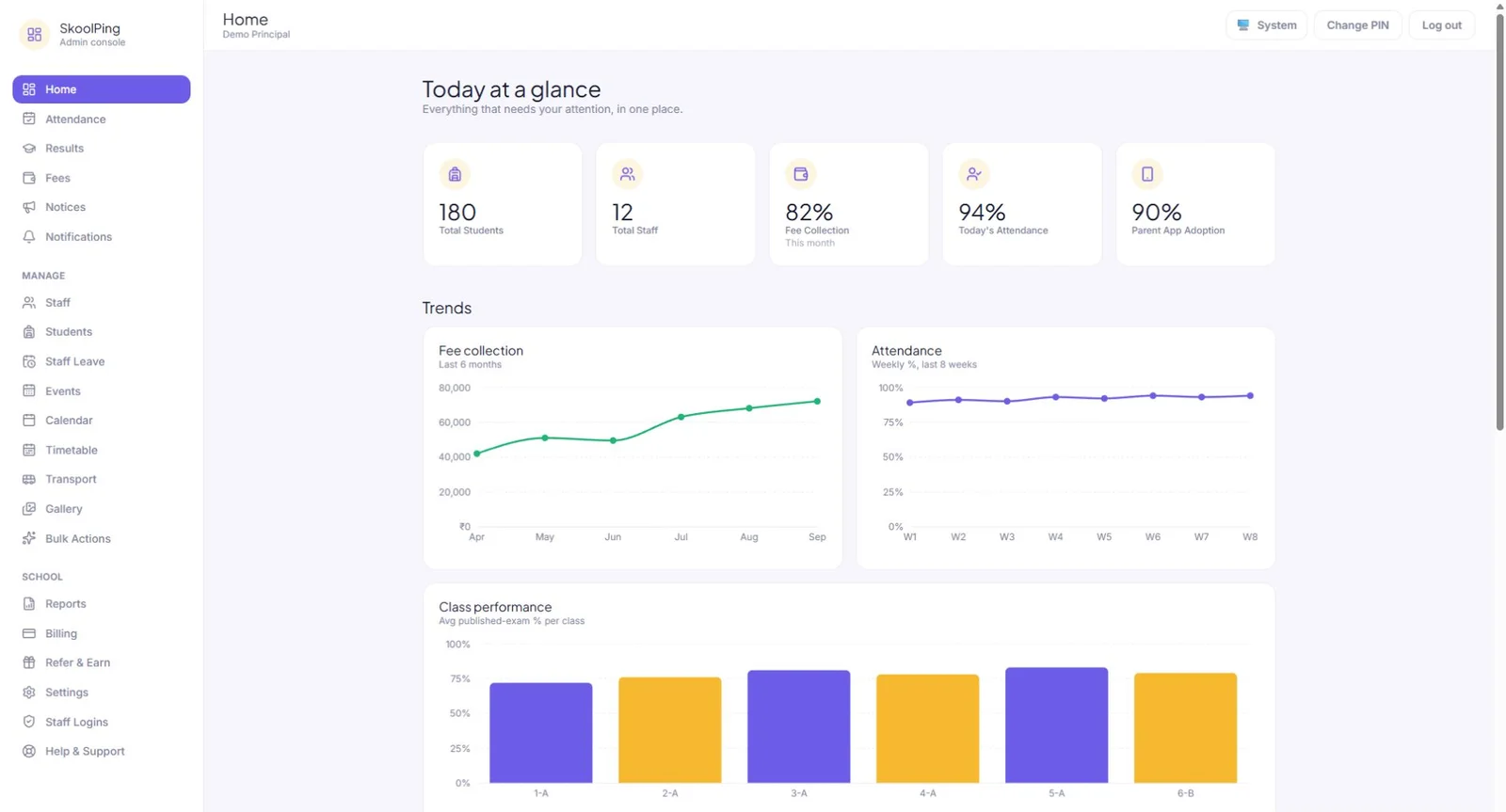Click the 2-A bar in Class performance
The height and width of the screenshot is (812, 1506).
(670, 730)
